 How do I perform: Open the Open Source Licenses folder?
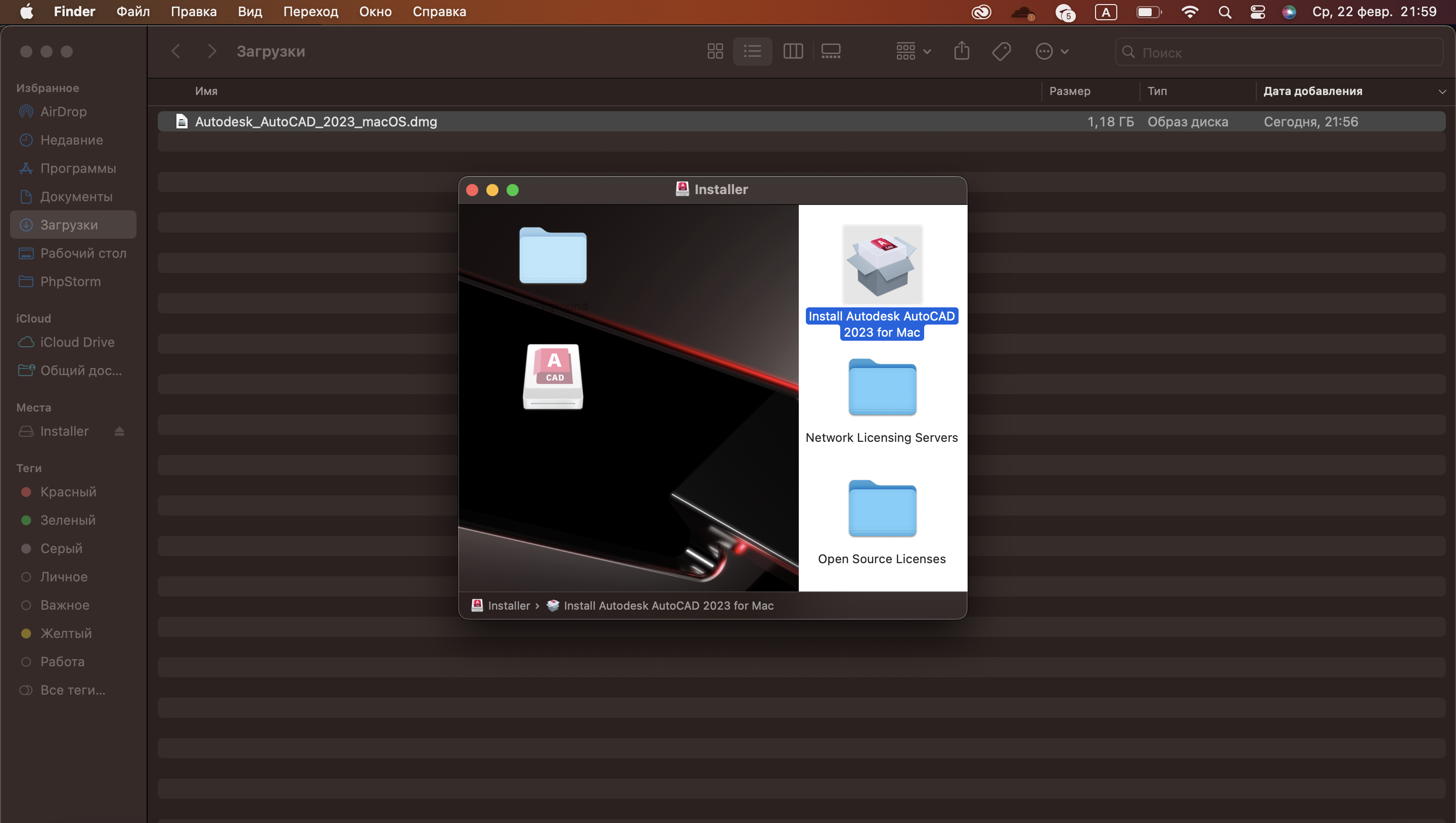(x=882, y=509)
